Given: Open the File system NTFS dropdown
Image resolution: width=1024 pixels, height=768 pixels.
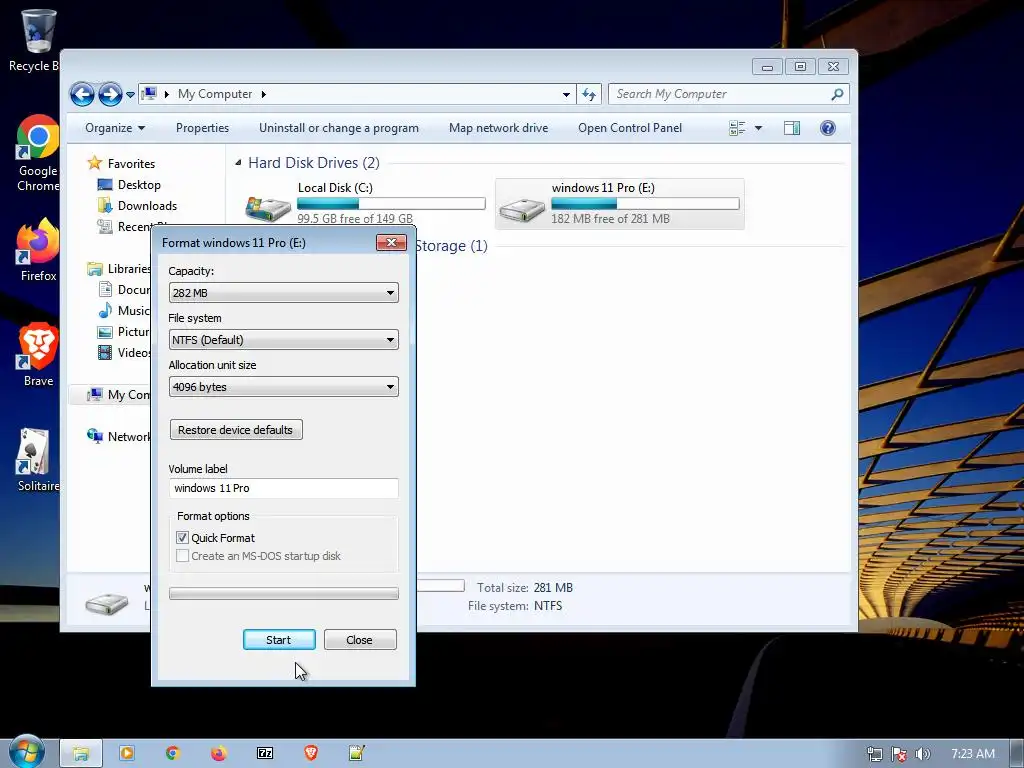Looking at the screenshot, I should [283, 340].
